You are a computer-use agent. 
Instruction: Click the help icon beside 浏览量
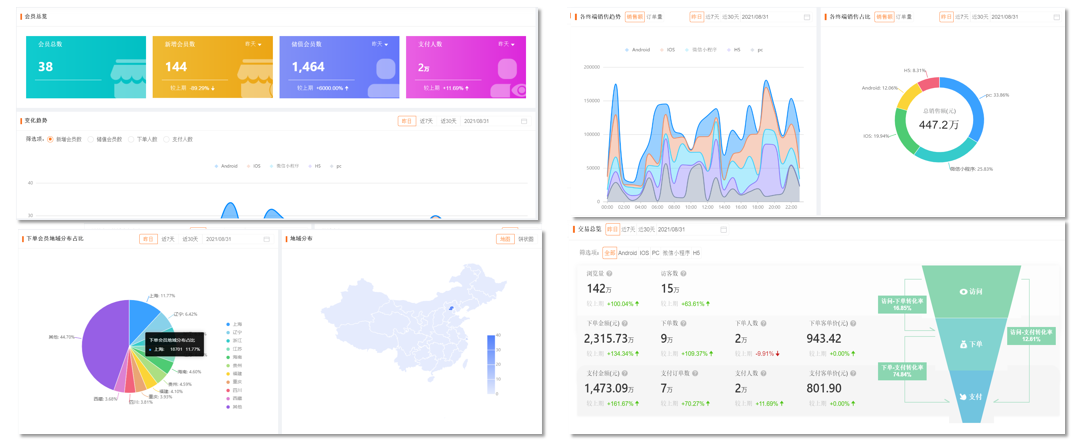[x=609, y=273]
